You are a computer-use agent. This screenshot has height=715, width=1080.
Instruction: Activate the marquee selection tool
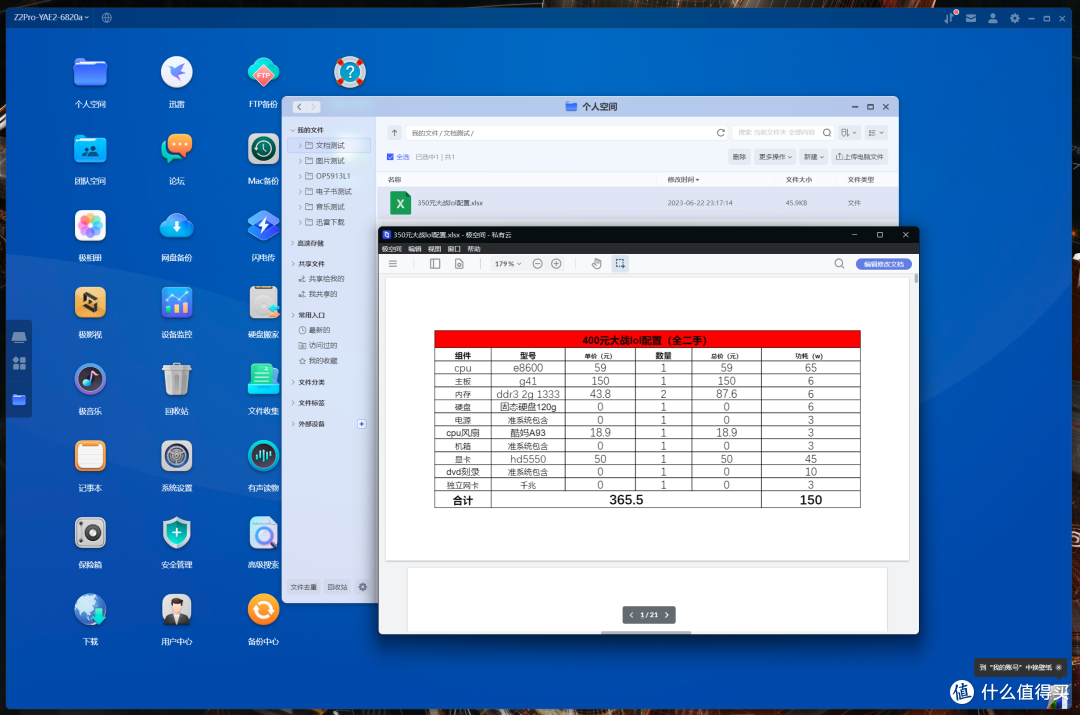tap(620, 264)
